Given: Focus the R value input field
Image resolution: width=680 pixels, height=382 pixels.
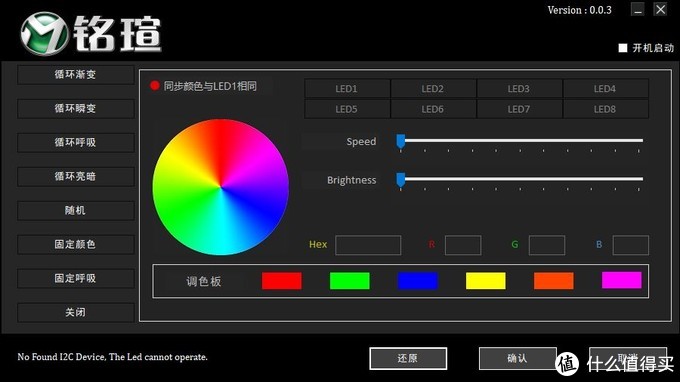Looking at the screenshot, I should pos(463,245).
